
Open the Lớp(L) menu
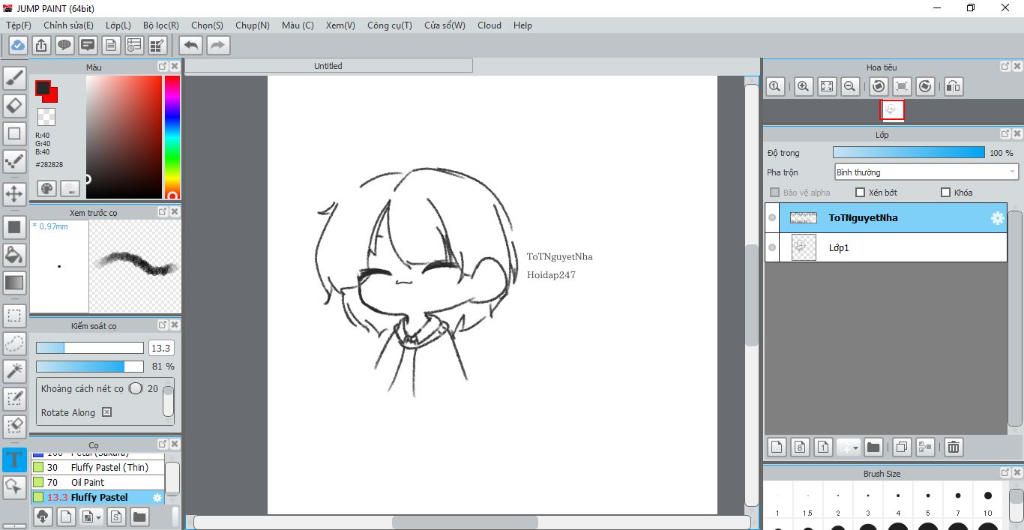point(118,25)
